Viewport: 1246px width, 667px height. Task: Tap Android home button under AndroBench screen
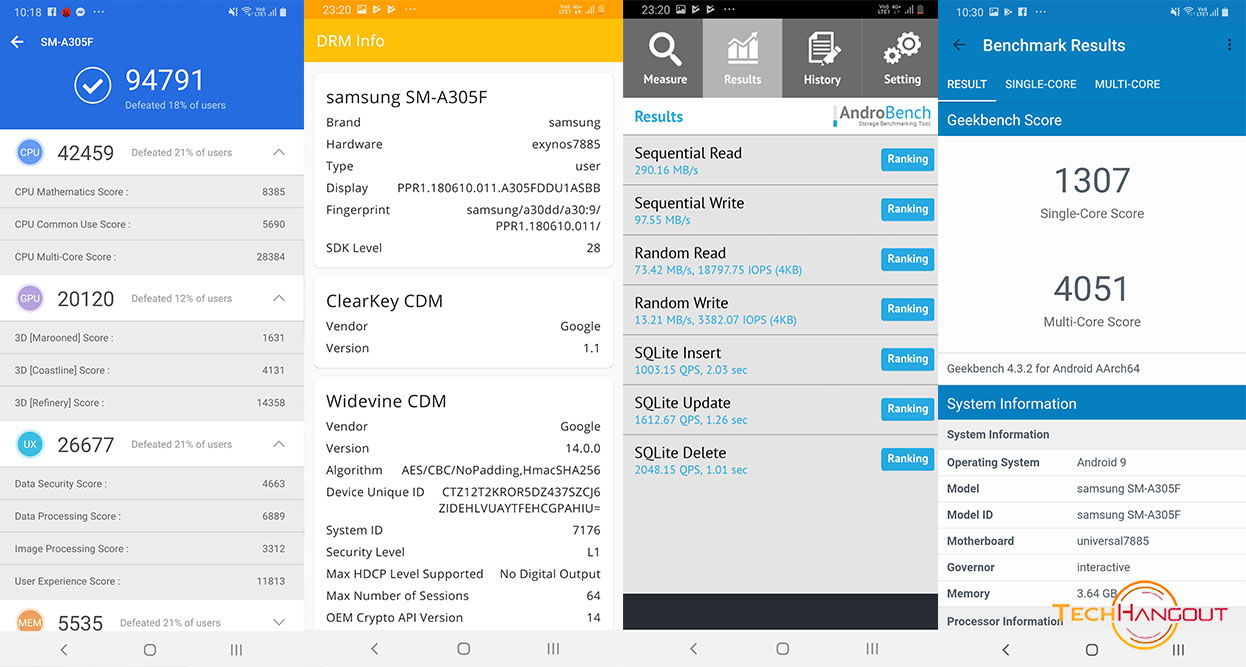point(782,649)
